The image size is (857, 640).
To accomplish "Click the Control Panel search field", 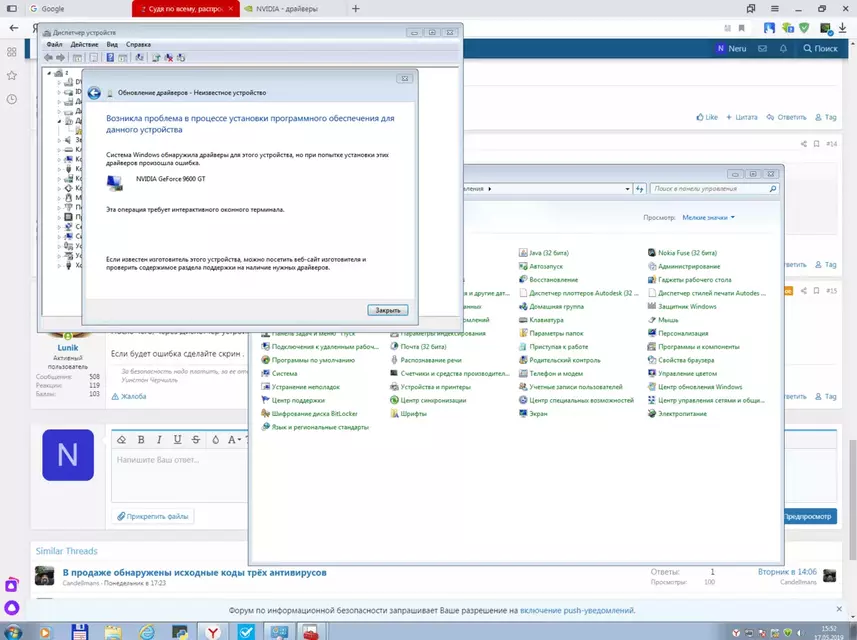I will [714, 189].
